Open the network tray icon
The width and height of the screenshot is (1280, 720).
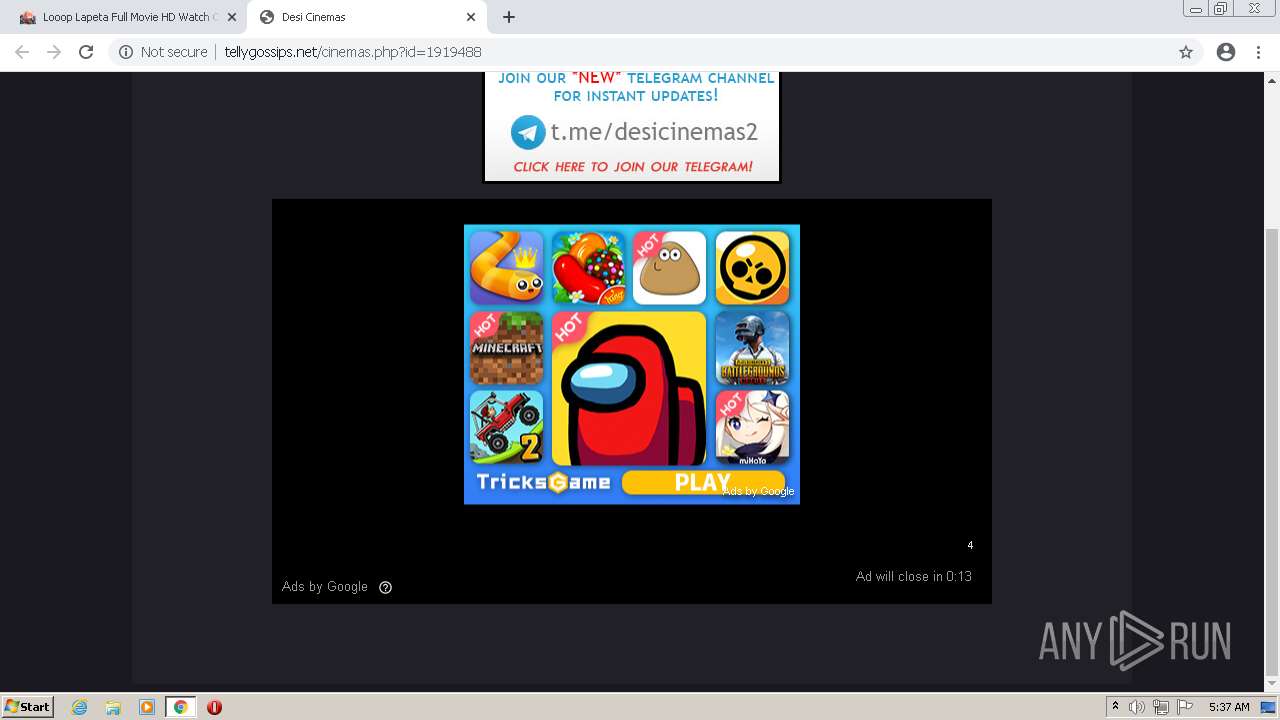tap(1161, 707)
